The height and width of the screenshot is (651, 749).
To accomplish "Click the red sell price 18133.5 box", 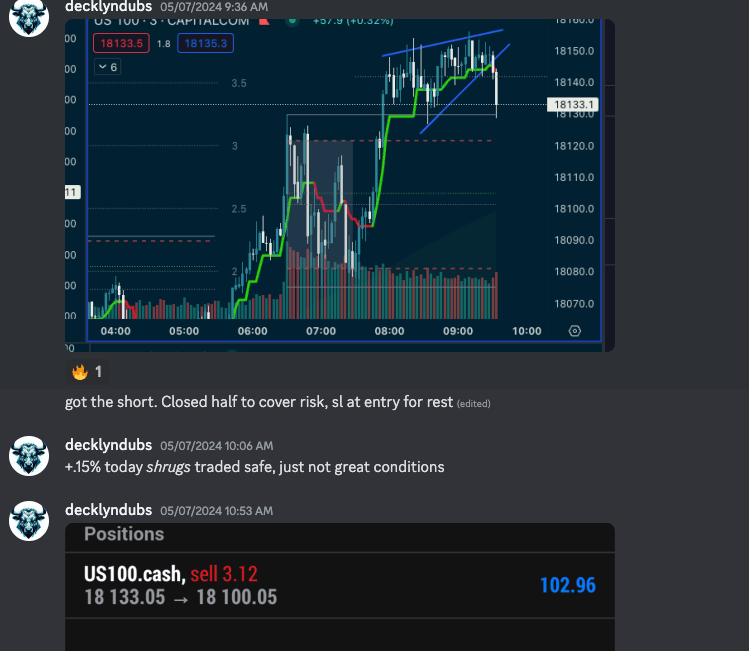I will tap(121, 43).
